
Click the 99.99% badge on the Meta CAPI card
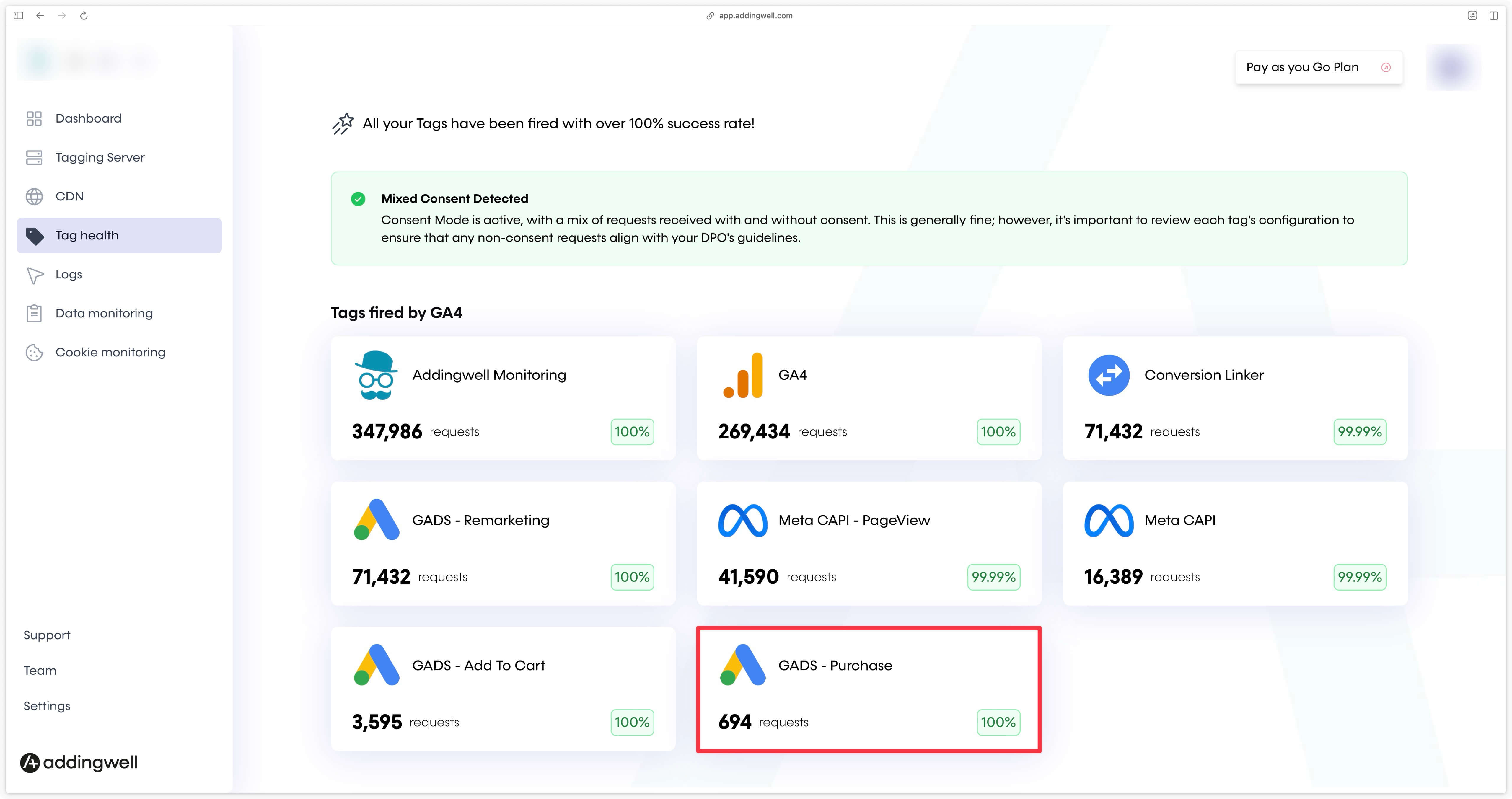point(1360,577)
